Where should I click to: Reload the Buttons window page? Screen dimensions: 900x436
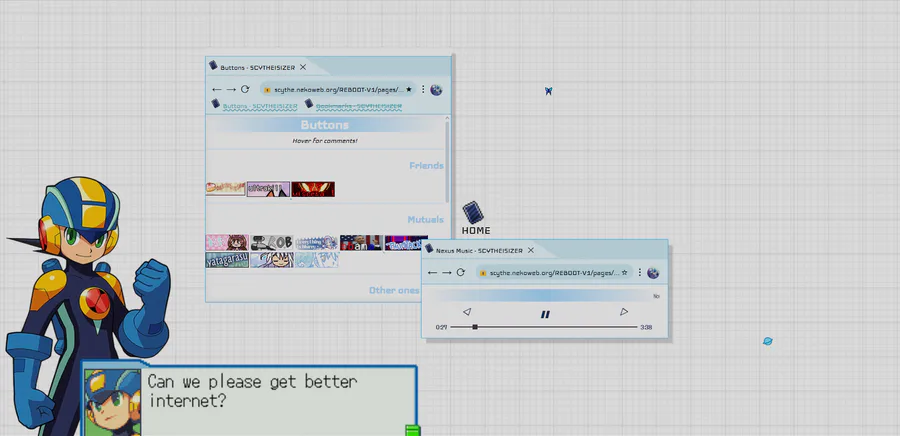point(245,89)
